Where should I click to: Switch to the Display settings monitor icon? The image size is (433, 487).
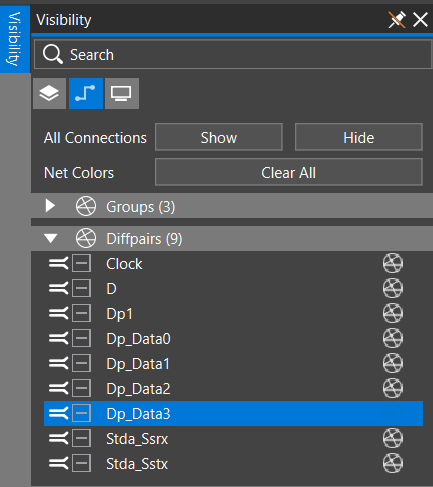click(122, 93)
